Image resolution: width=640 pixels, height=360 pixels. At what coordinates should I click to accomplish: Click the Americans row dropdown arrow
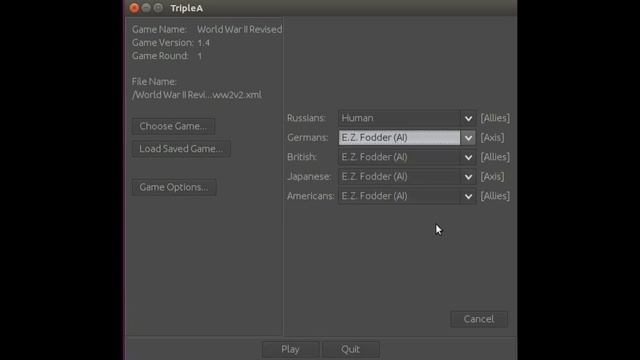(468, 197)
